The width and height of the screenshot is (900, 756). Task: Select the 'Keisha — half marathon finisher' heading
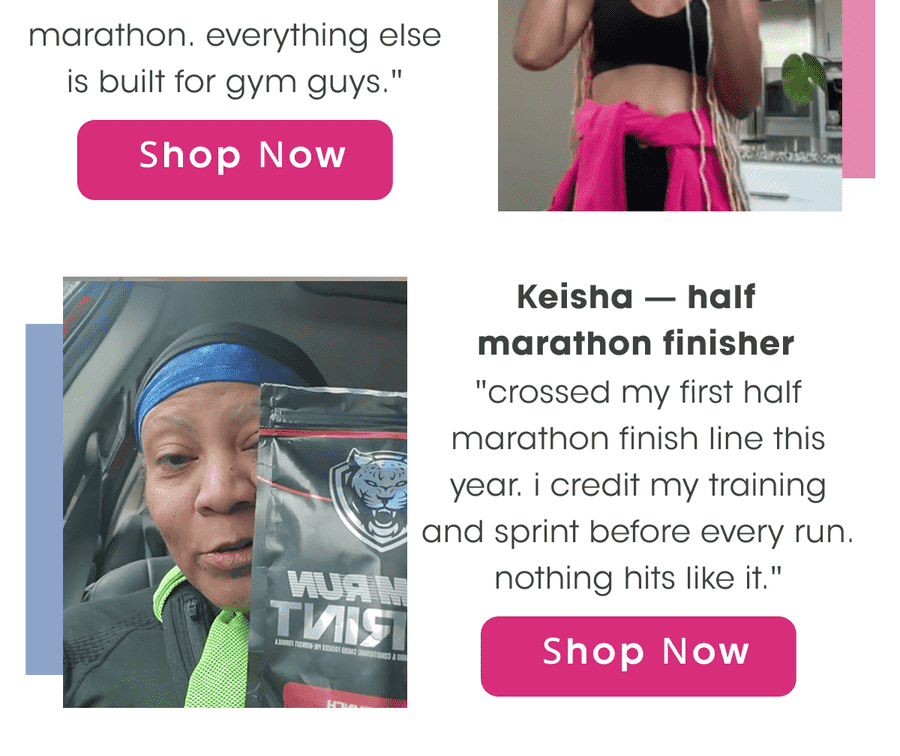click(636, 320)
